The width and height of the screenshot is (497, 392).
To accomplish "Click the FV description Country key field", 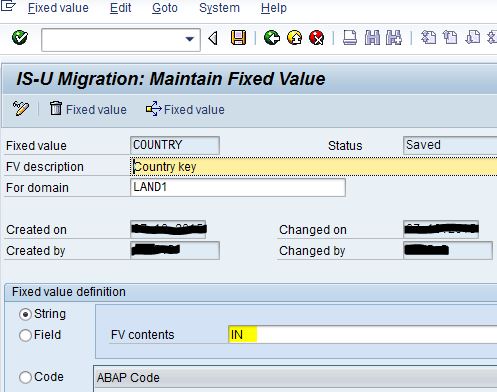I will click(313, 166).
